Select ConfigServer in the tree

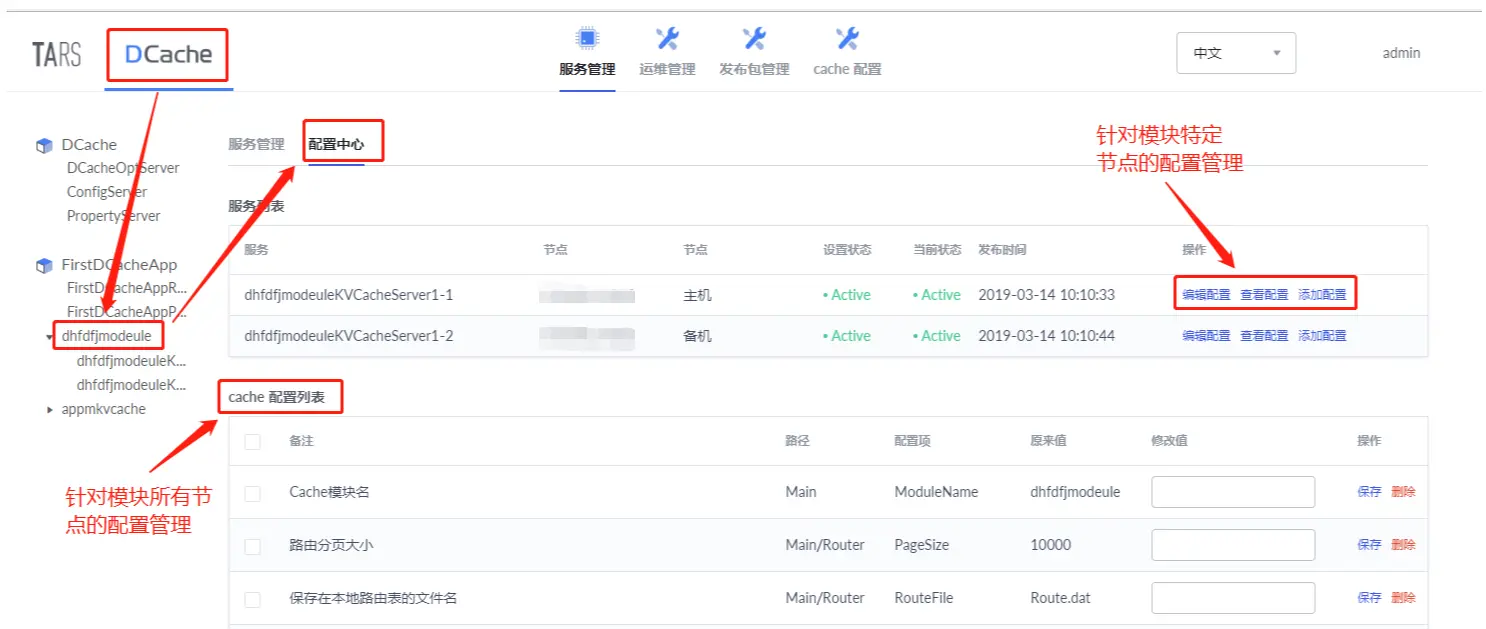[x=107, y=192]
